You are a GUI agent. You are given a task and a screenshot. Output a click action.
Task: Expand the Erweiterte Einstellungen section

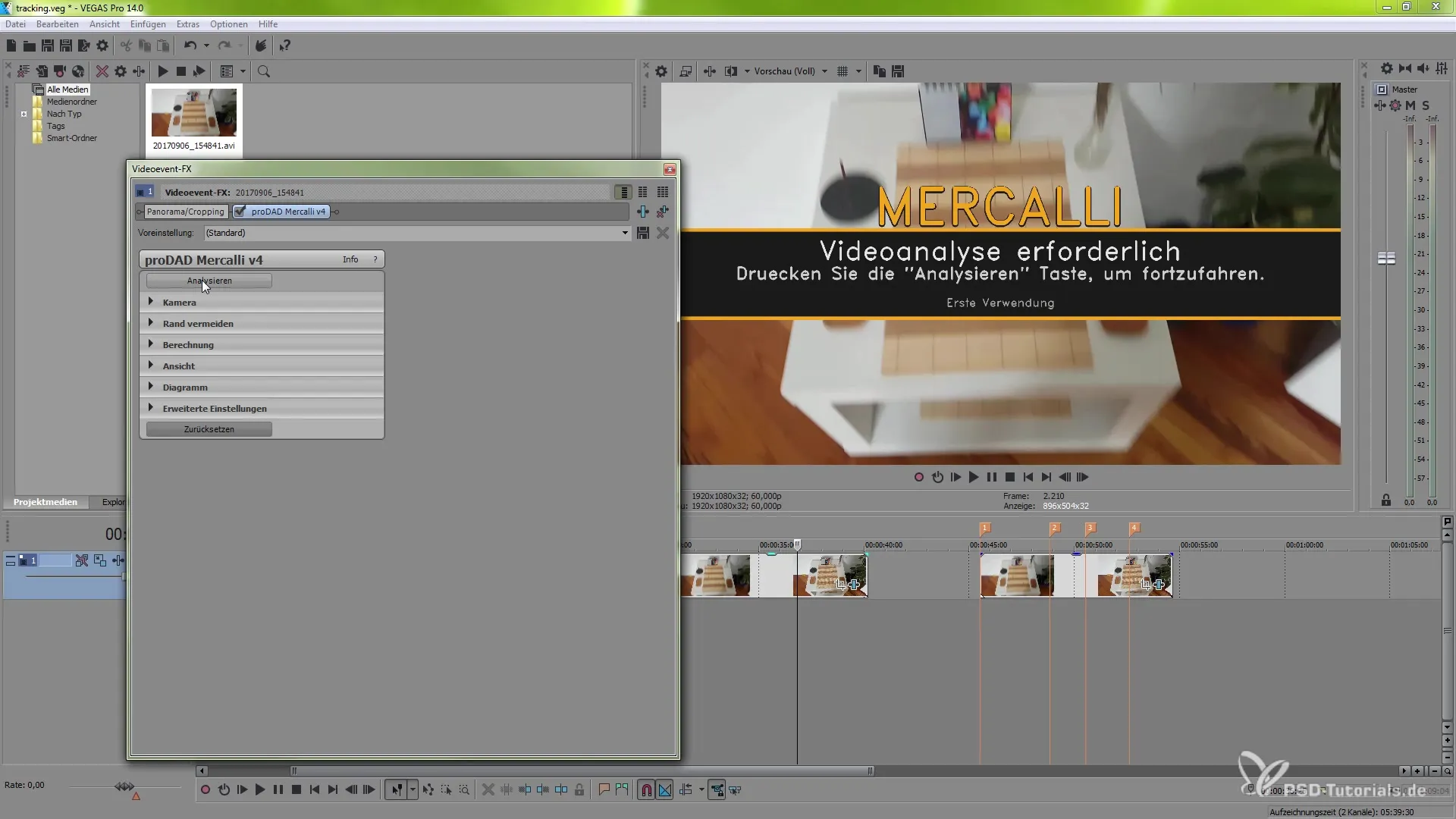tap(262, 408)
